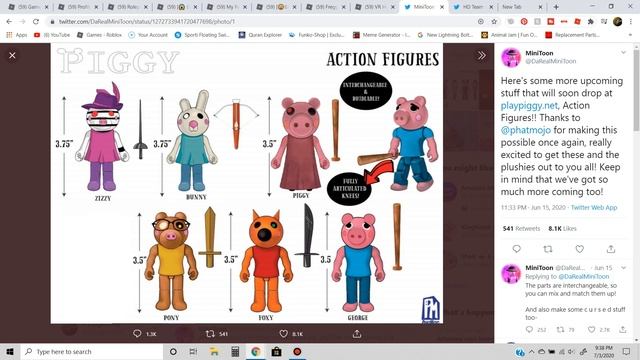
Task: Click the browser back arrow
Action: coord(9,21)
